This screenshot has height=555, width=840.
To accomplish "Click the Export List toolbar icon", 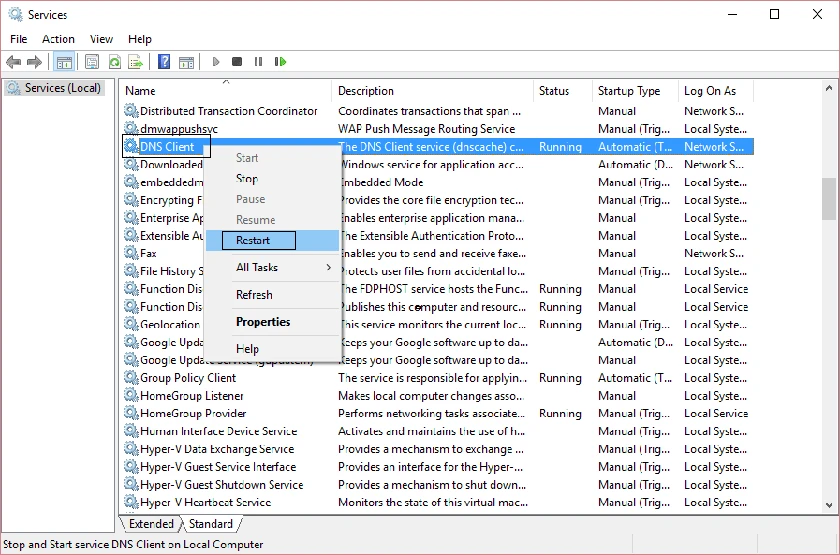I will coord(136,62).
